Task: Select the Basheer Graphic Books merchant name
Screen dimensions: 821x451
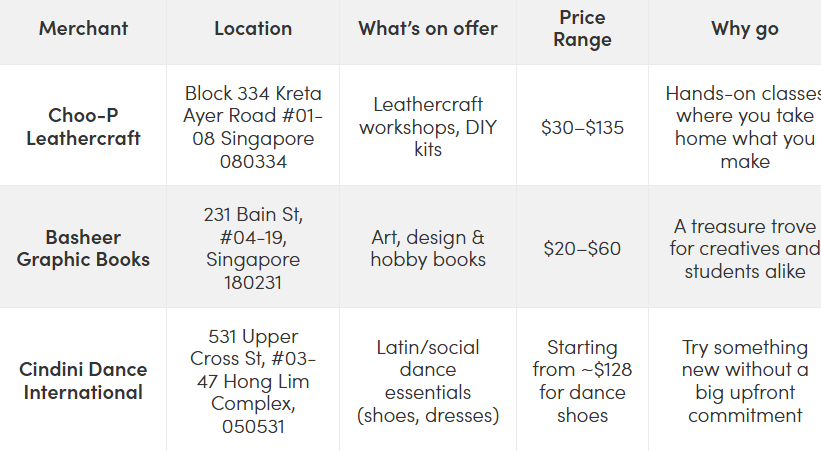Action: [83, 248]
